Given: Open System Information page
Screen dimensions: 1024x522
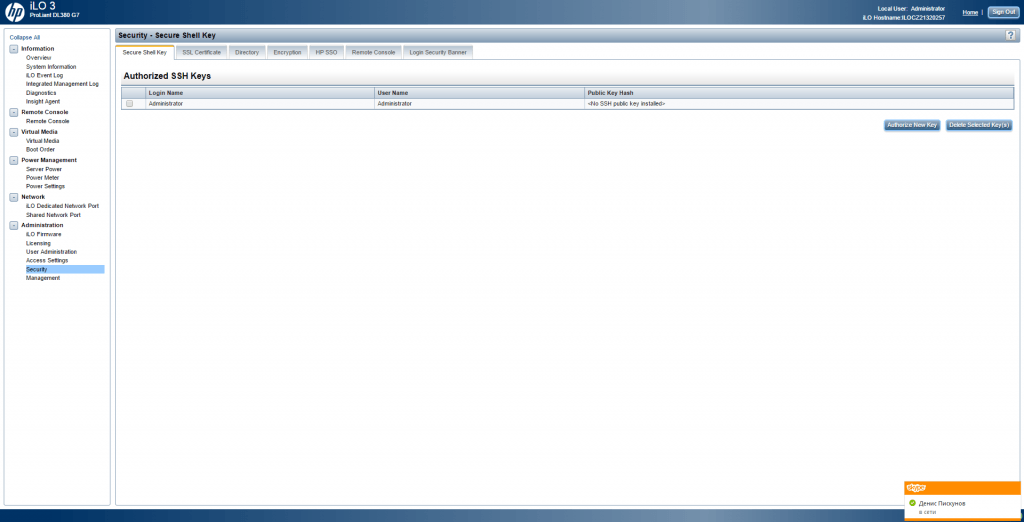Looking at the screenshot, I should point(51,67).
